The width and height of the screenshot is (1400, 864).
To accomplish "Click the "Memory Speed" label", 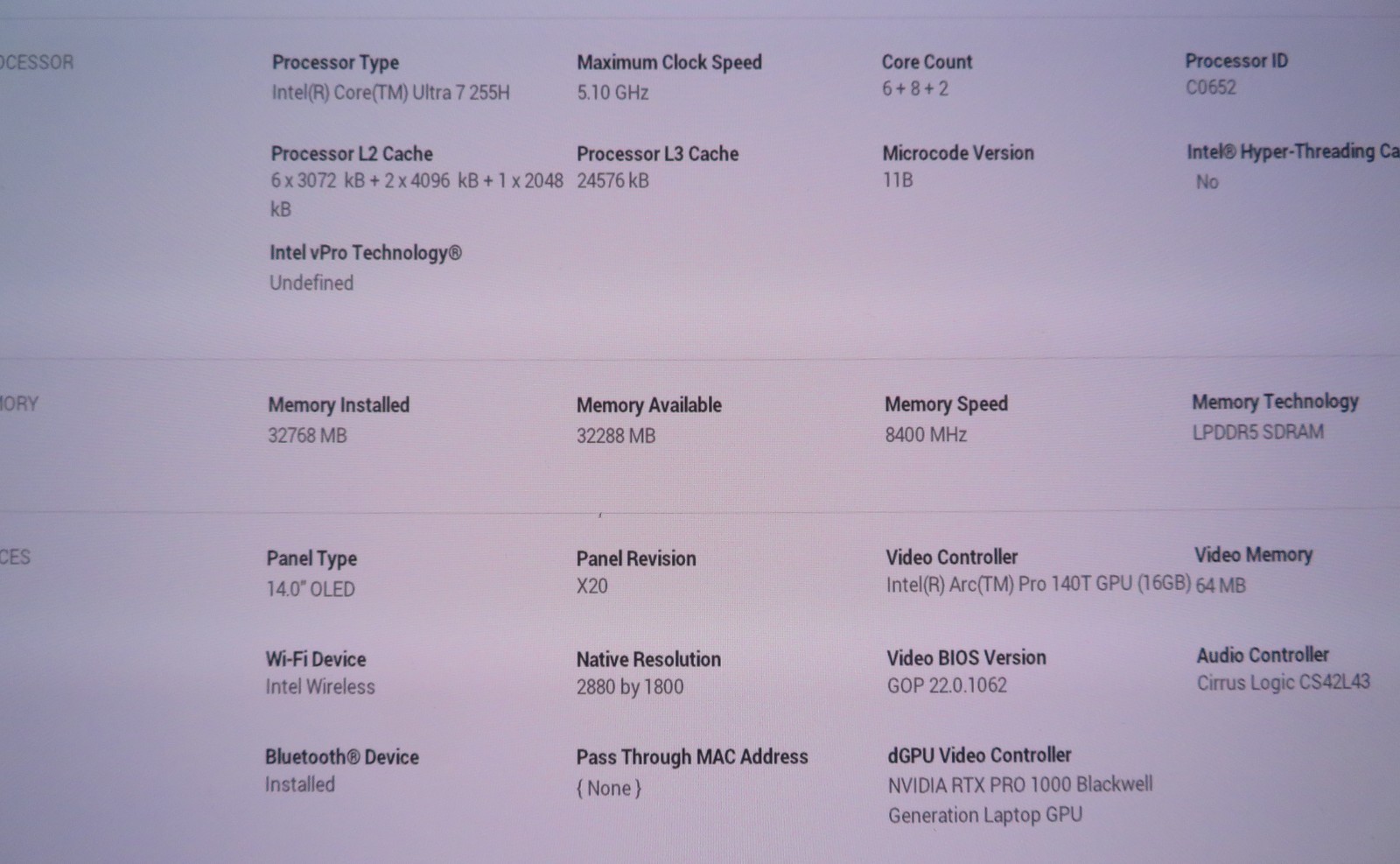I will click(946, 404).
